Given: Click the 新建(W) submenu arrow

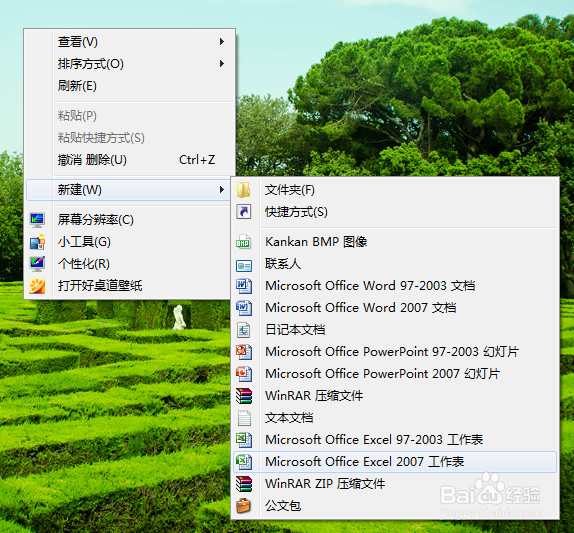Looking at the screenshot, I should click(221, 190).
